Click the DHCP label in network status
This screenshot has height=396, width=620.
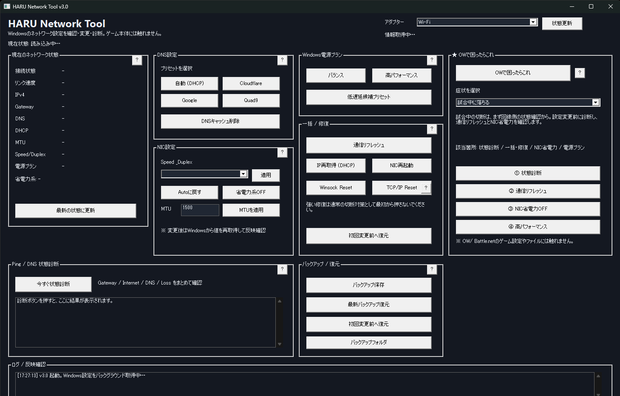22,131
